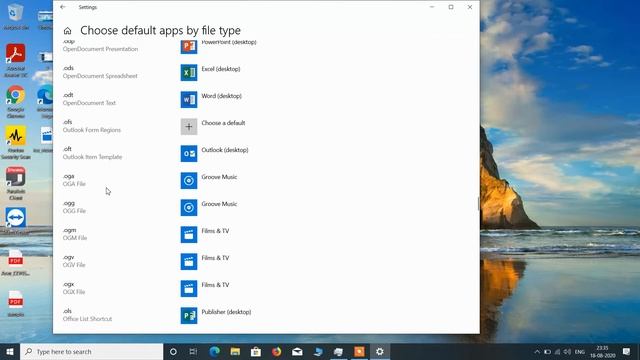Open the Windows Start menu
Viewport: 640px width, 360px height.
10,351
